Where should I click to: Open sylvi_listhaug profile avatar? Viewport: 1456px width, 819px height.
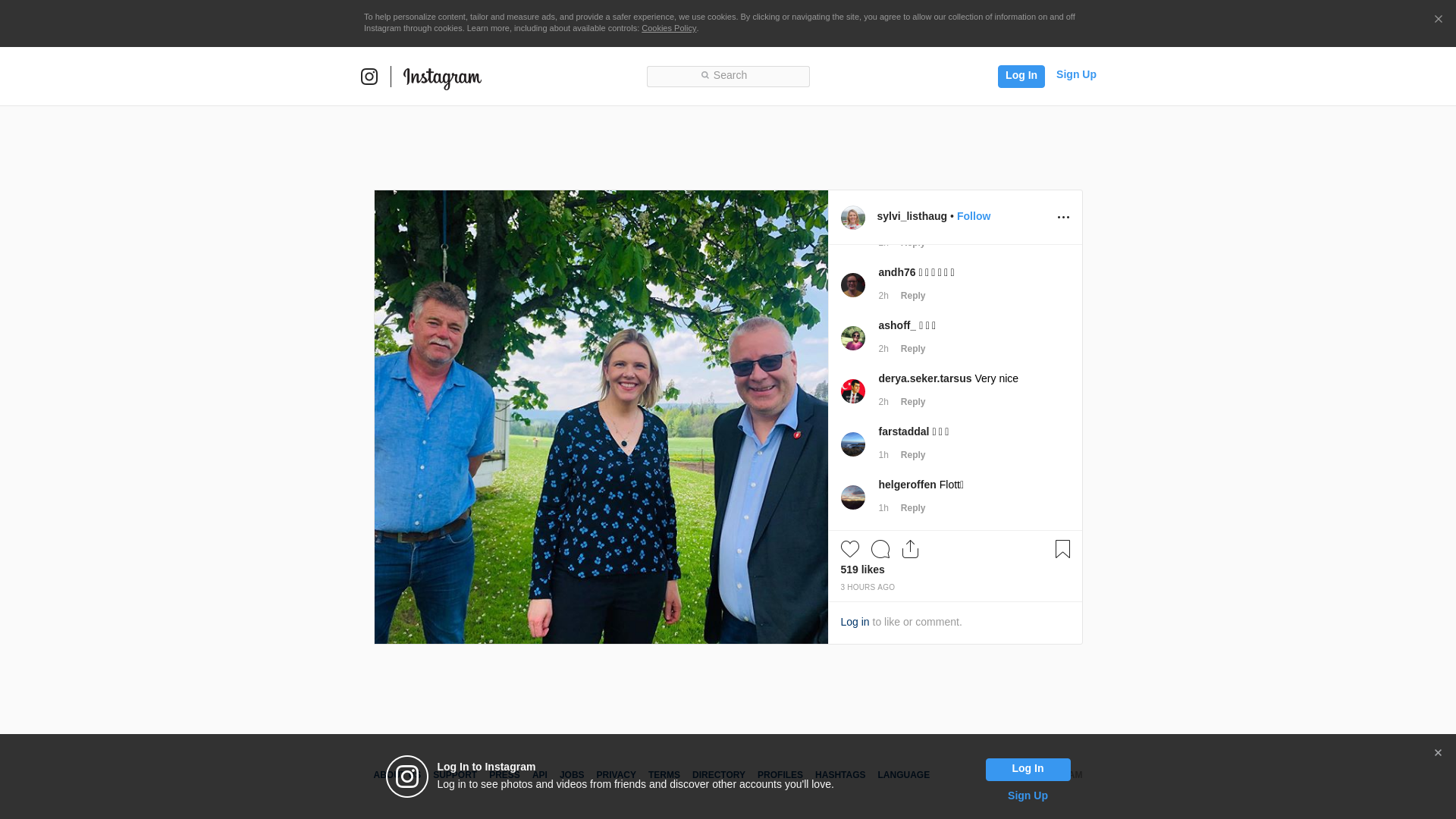pyautogui.click(x=853, y=218)
